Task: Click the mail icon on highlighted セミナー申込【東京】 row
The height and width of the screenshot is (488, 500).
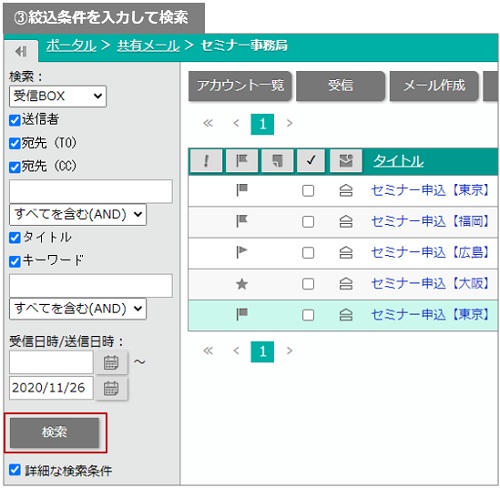Action: coord(346,314)
